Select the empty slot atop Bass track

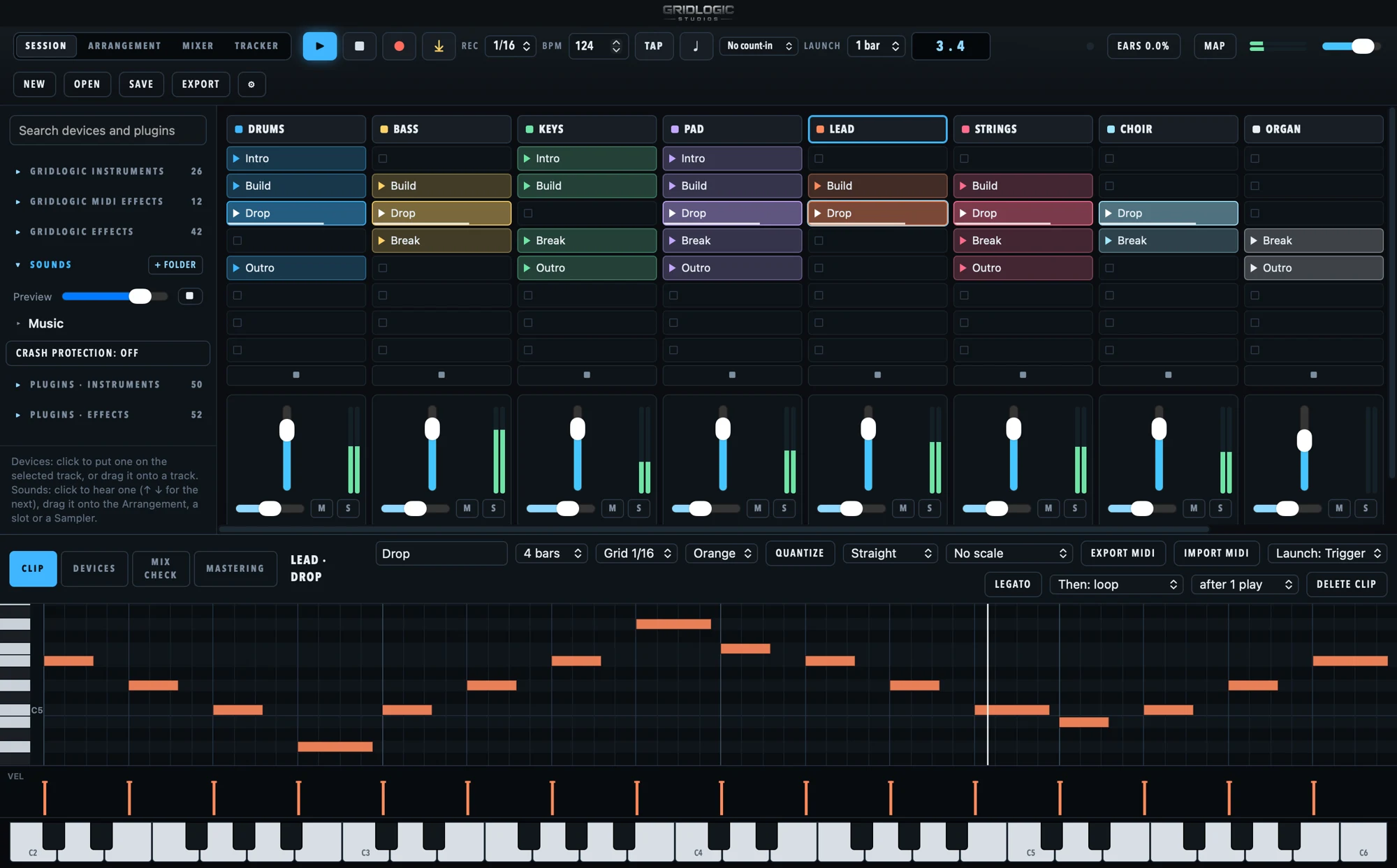(441, 159)
